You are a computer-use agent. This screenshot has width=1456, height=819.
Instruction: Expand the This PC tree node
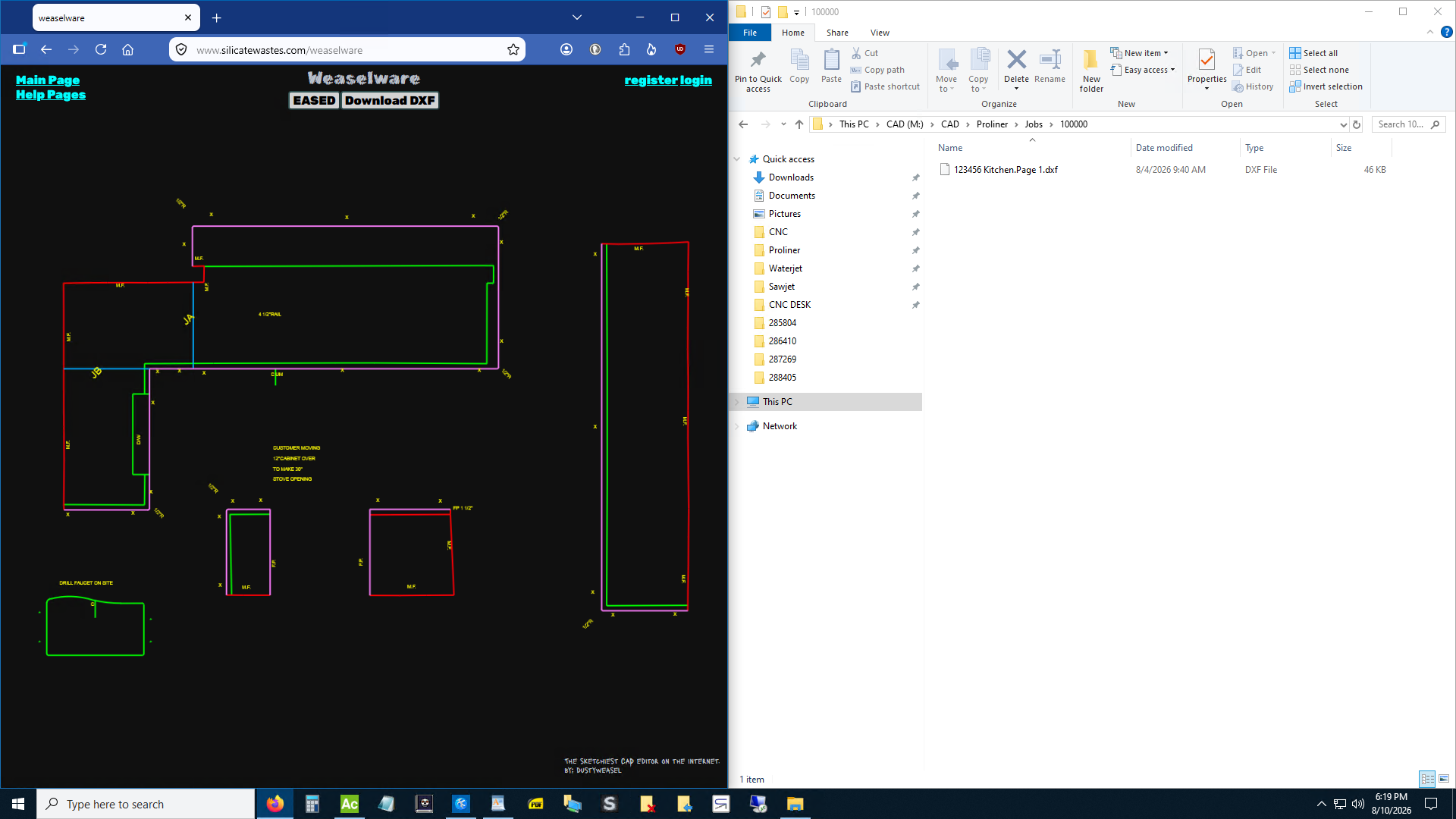point(736,402)
